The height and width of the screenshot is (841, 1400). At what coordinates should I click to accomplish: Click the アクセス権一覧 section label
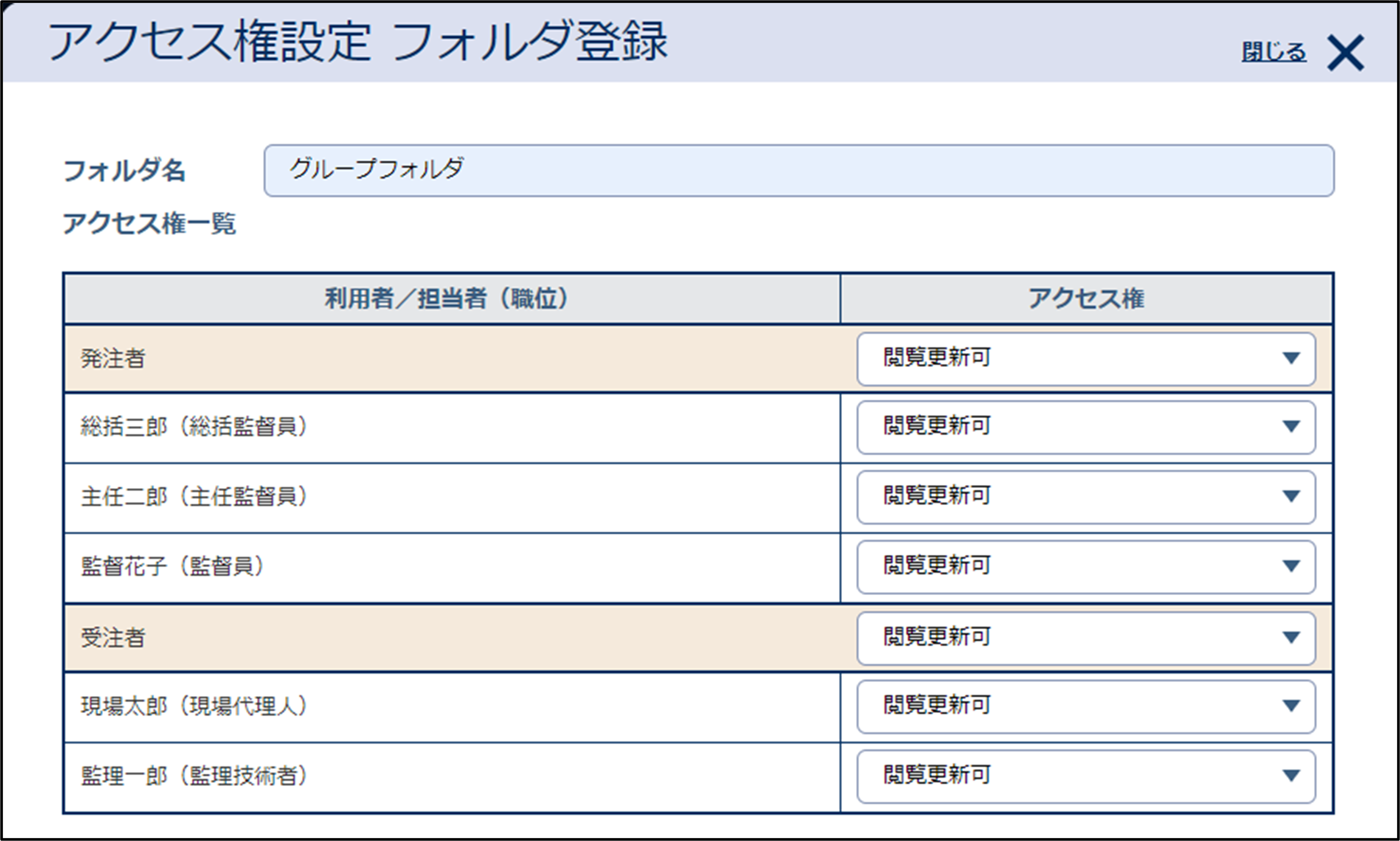pyautogui.click(x=149, y=223)
